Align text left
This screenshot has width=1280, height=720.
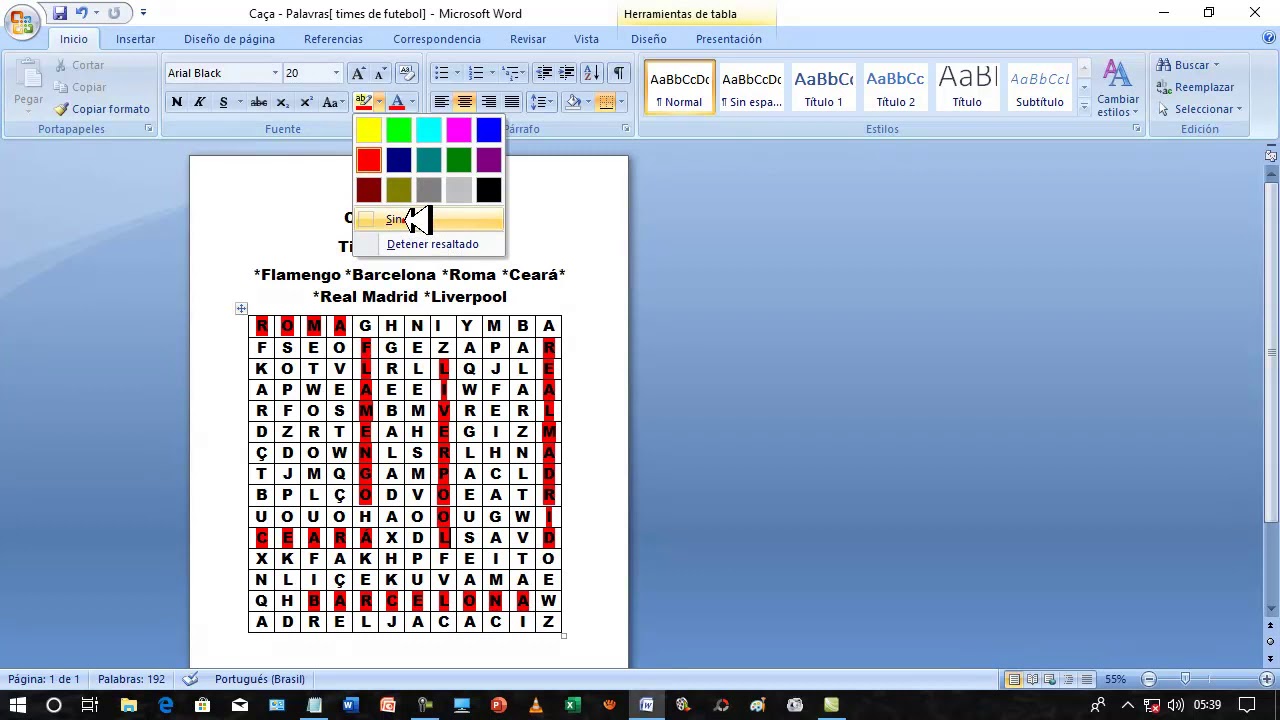441,102
